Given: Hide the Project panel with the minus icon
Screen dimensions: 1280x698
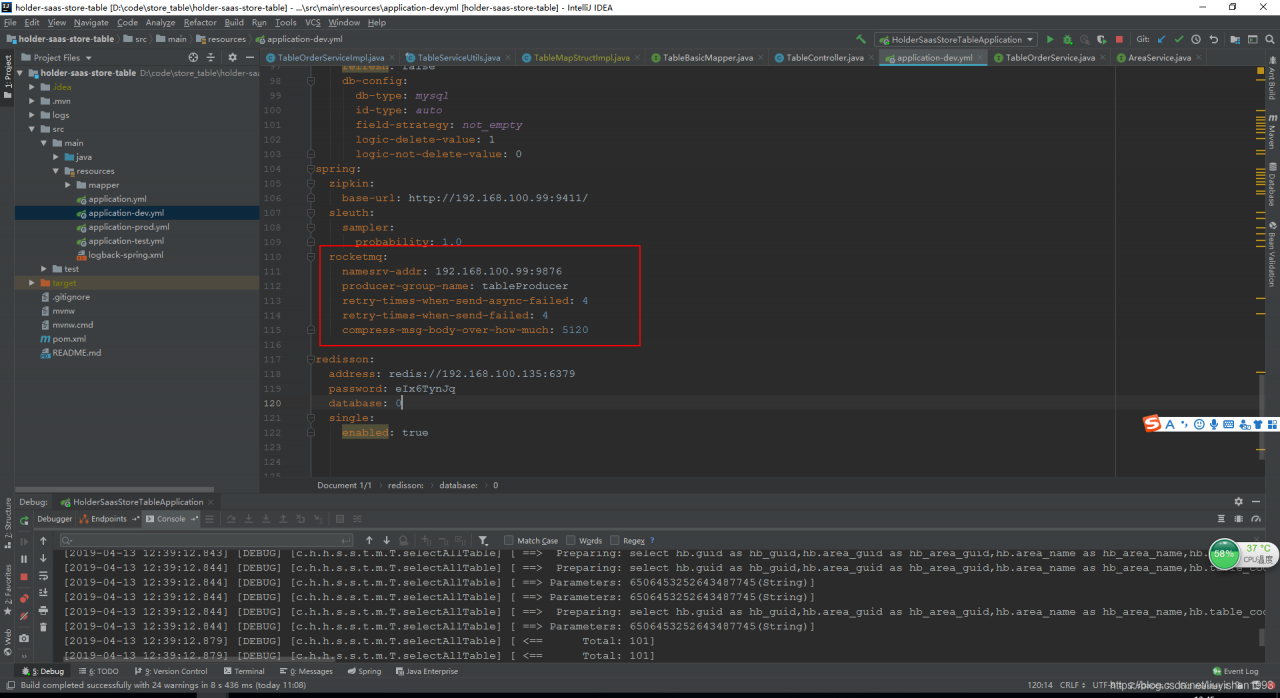Looking at the screenshot, I should (248, 58).
